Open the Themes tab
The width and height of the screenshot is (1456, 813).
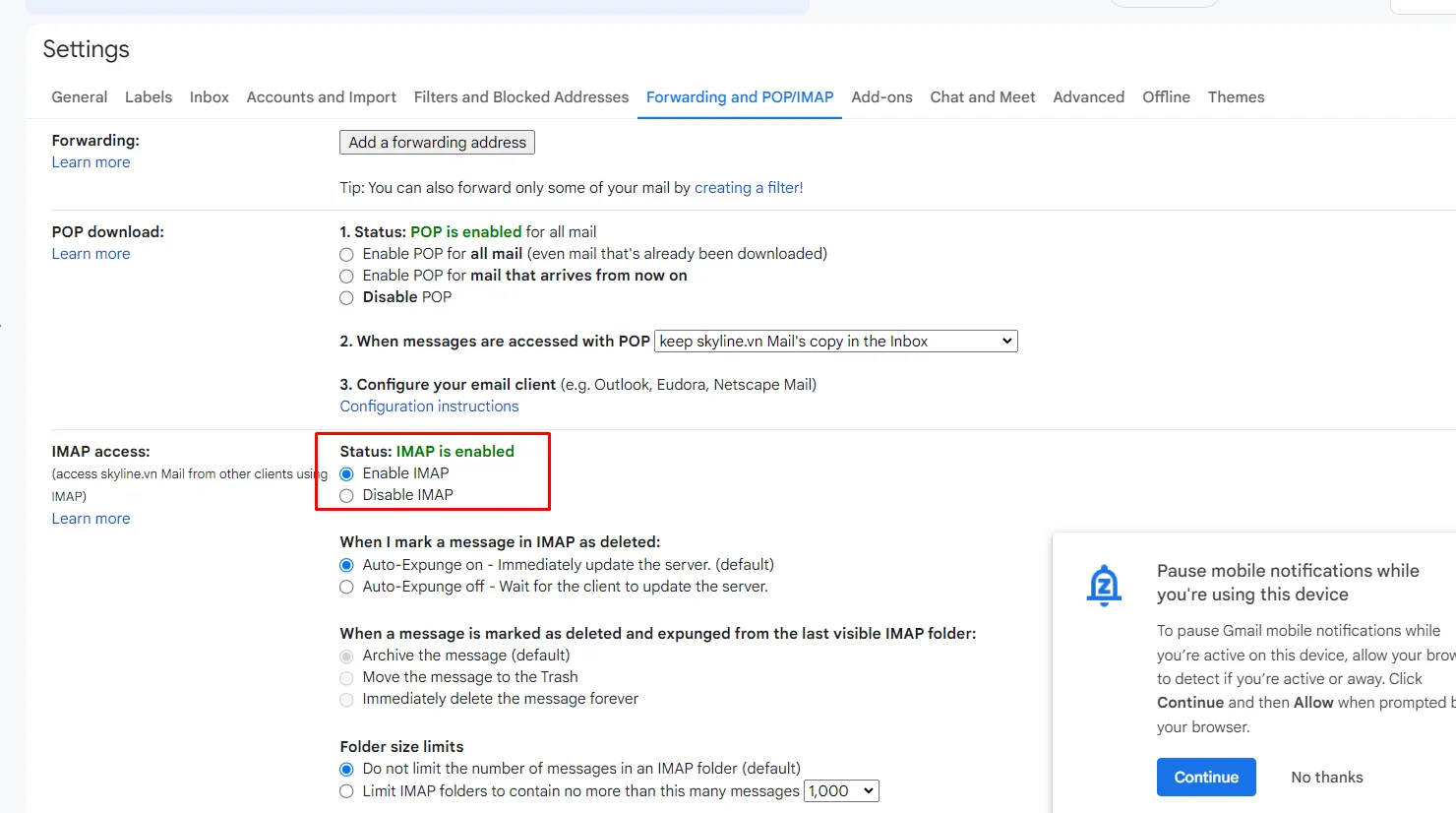[1236, 97]
